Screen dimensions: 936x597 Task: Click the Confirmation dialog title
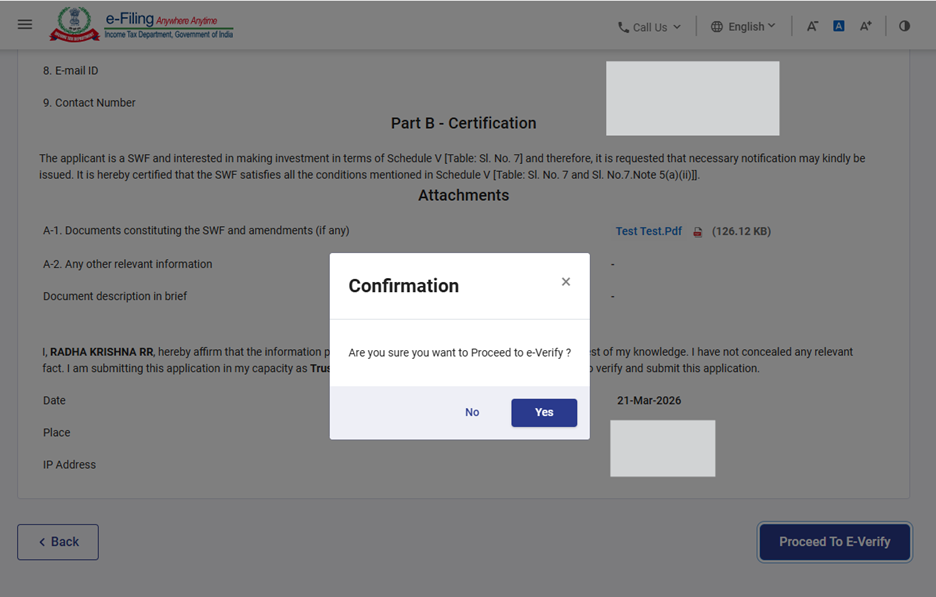[403, 286]
